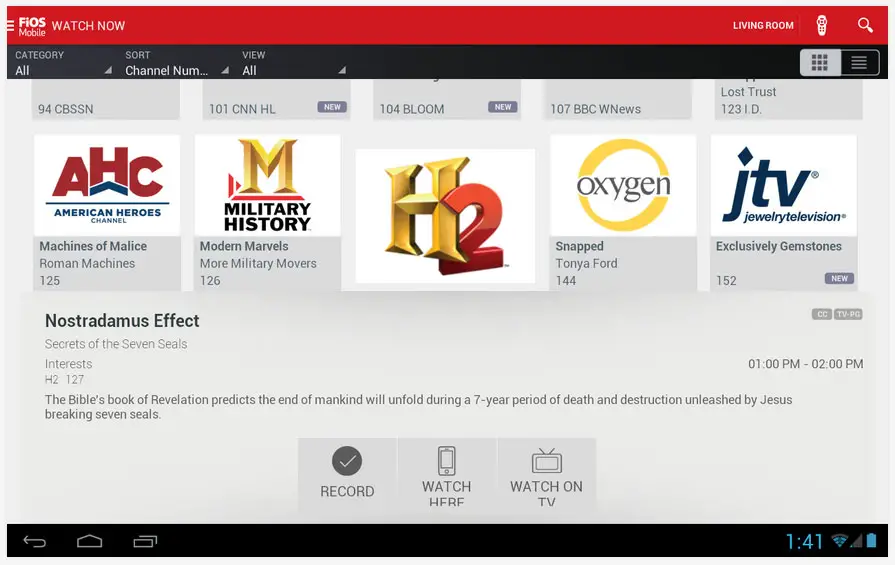The width and height of the screenshot is (895, 565).
Task: Open the View dropdown
Action: click(294, 63)
